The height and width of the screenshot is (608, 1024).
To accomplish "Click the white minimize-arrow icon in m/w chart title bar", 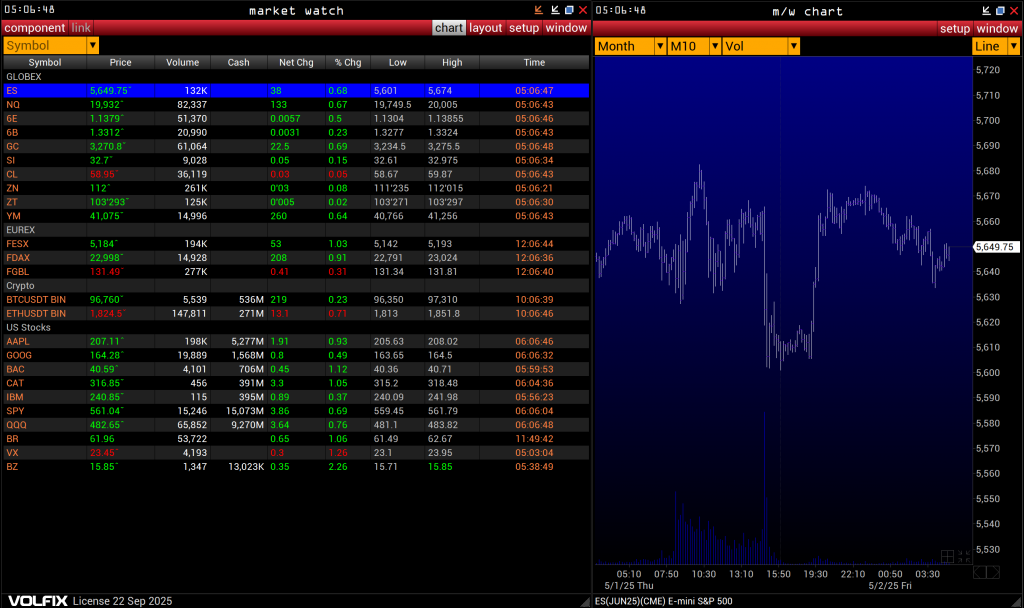I will 986,10.
